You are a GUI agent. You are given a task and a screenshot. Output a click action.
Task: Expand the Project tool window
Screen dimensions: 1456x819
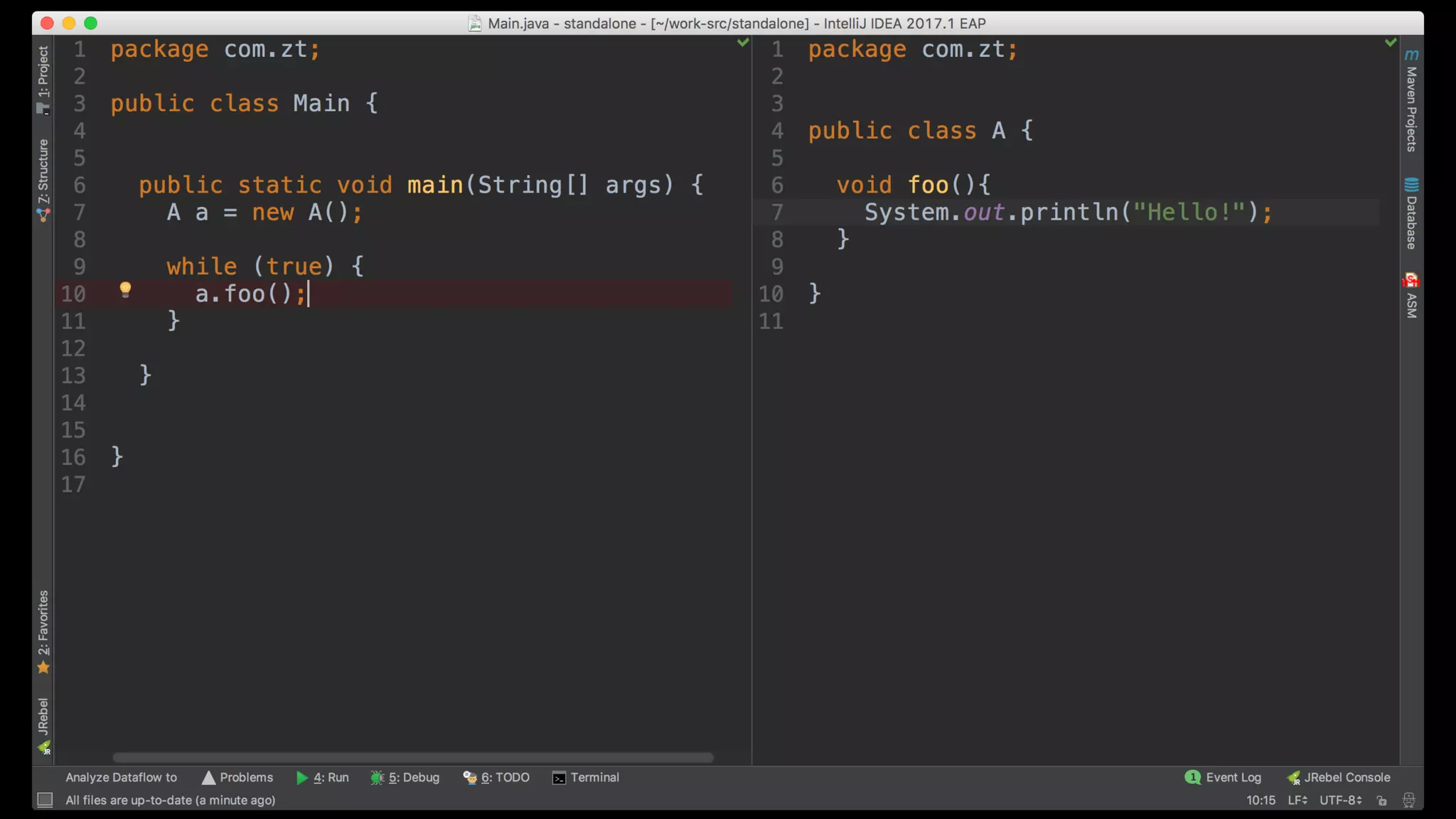(43, 78)
